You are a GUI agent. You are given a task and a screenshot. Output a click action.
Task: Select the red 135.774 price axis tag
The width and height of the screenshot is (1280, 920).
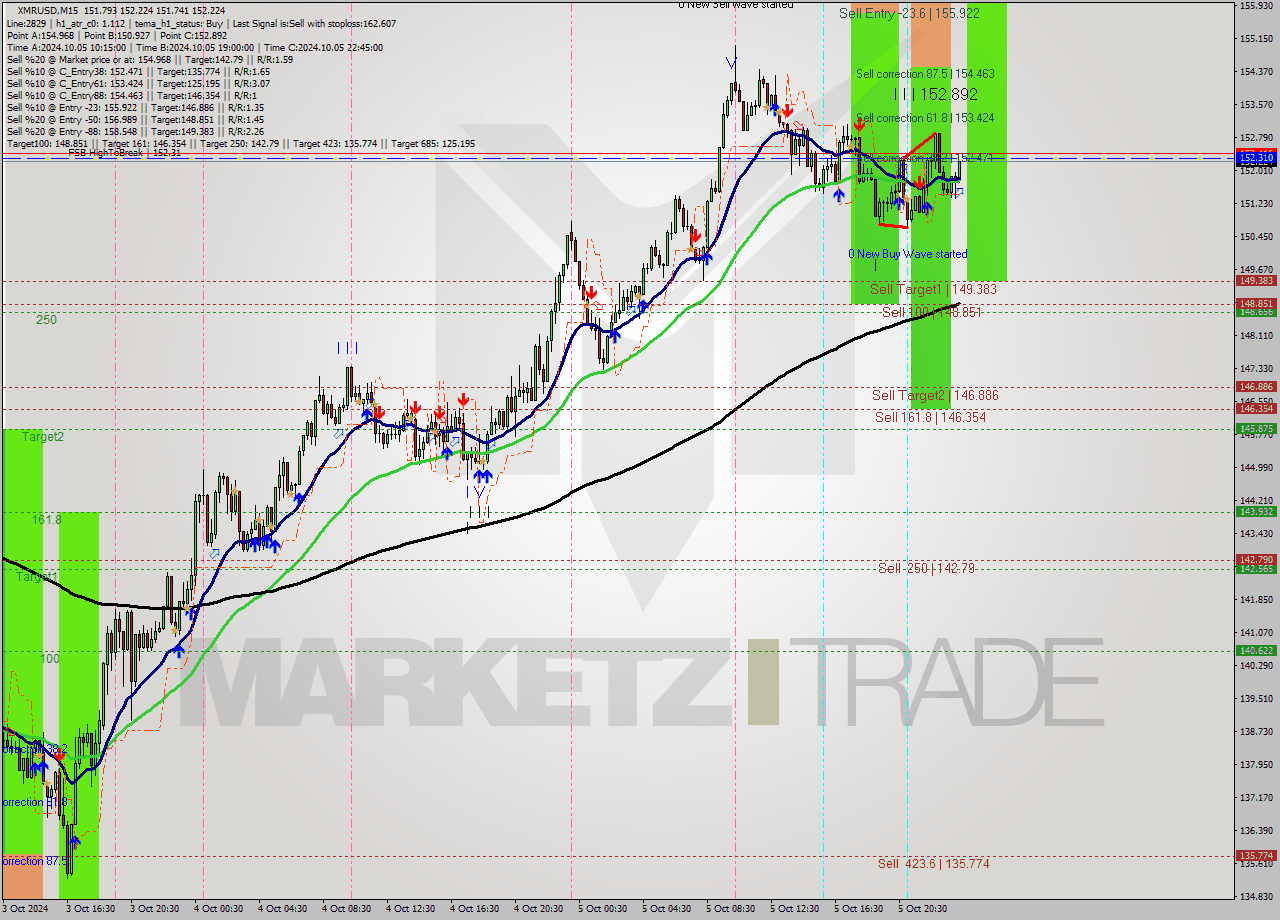click(x=1256, y=855)
